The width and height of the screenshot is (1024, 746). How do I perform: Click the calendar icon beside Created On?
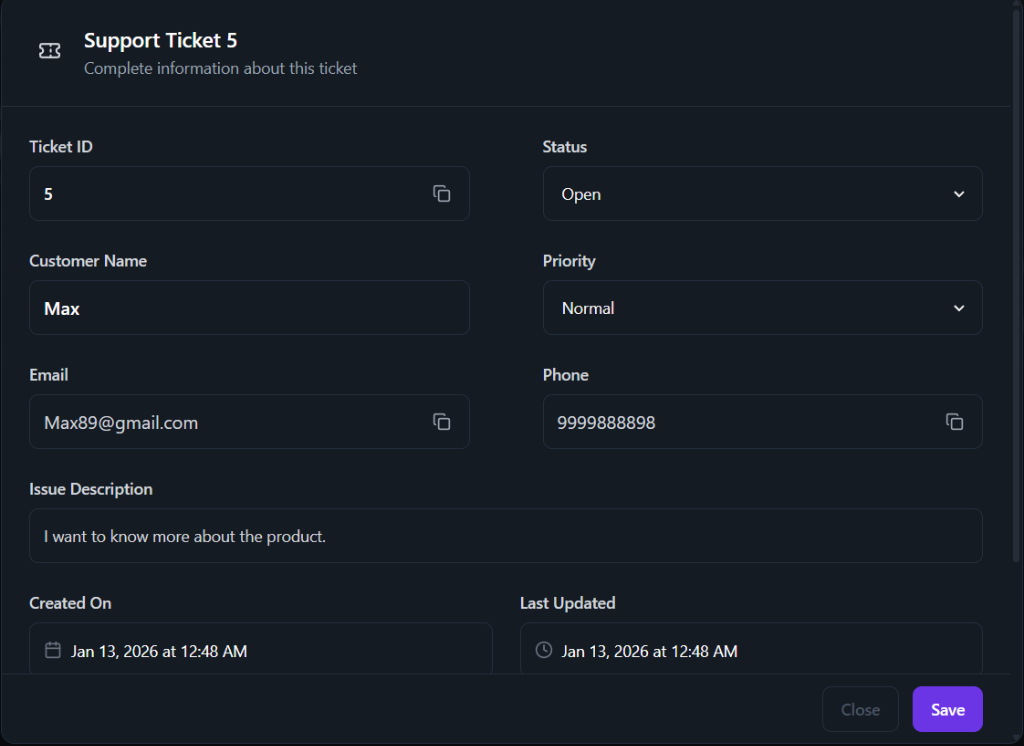[53, 649]
